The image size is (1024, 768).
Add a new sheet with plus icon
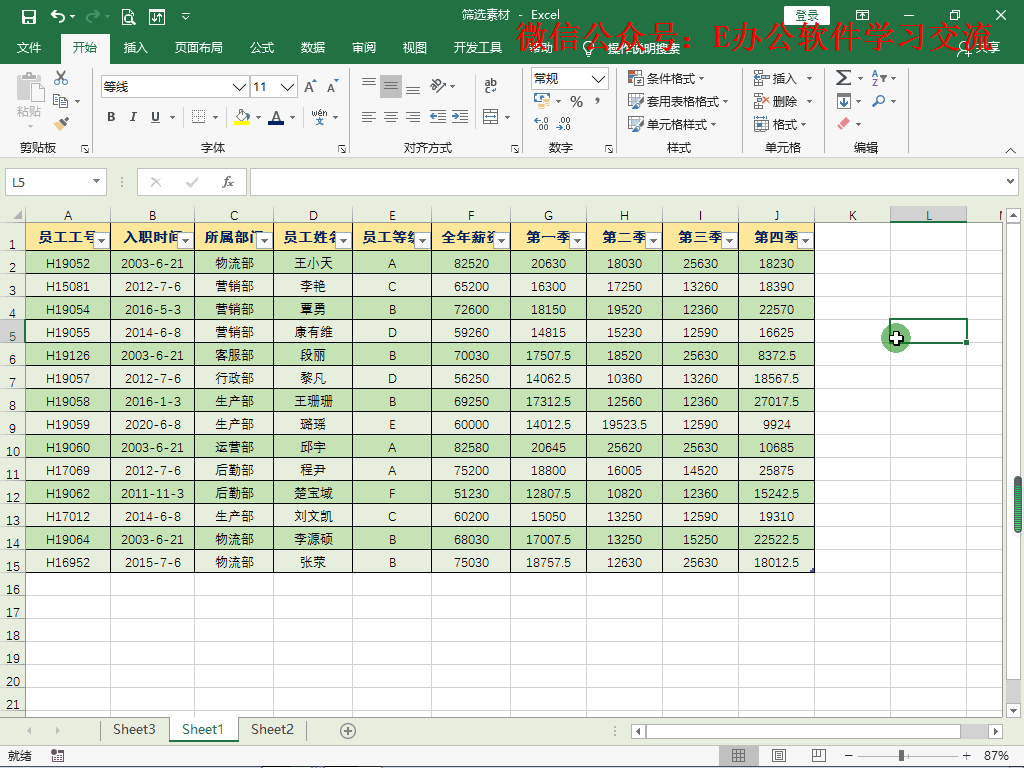click(348, 731)
